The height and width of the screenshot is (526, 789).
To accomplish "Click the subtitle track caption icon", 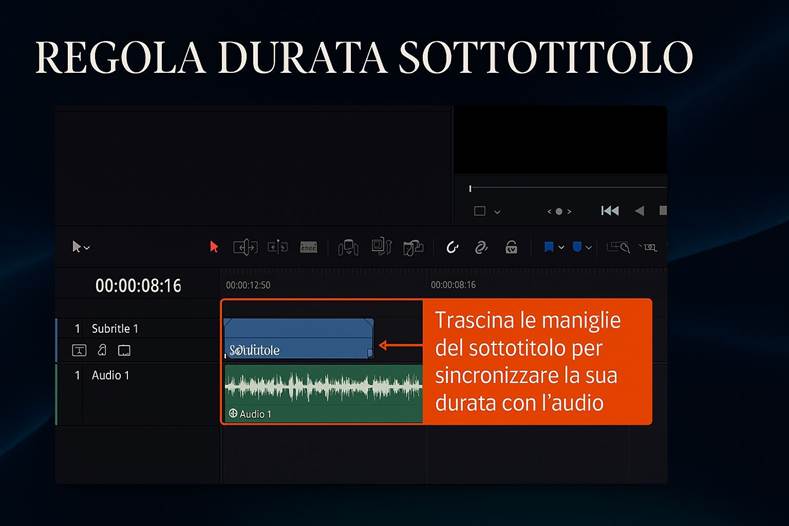I will (80, 350).
